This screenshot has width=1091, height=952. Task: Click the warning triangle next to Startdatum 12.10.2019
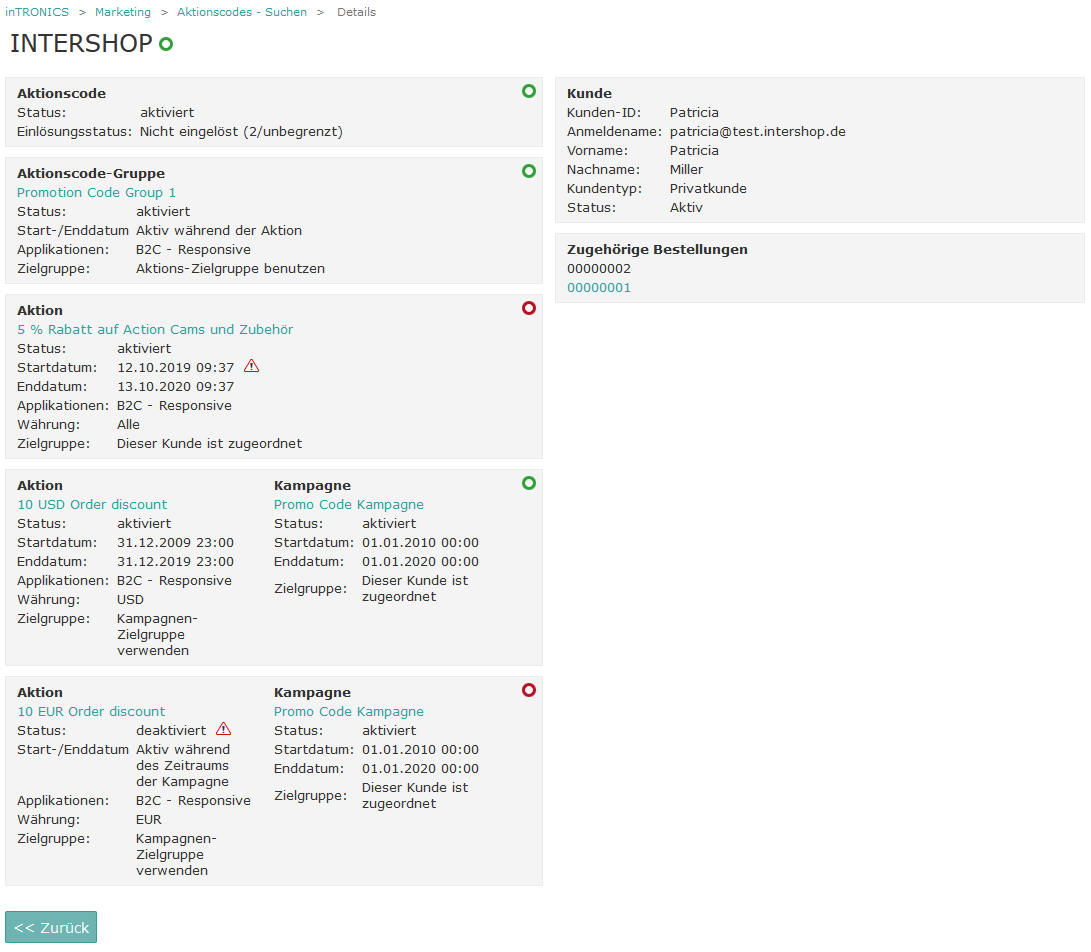(x=251, y=366)
